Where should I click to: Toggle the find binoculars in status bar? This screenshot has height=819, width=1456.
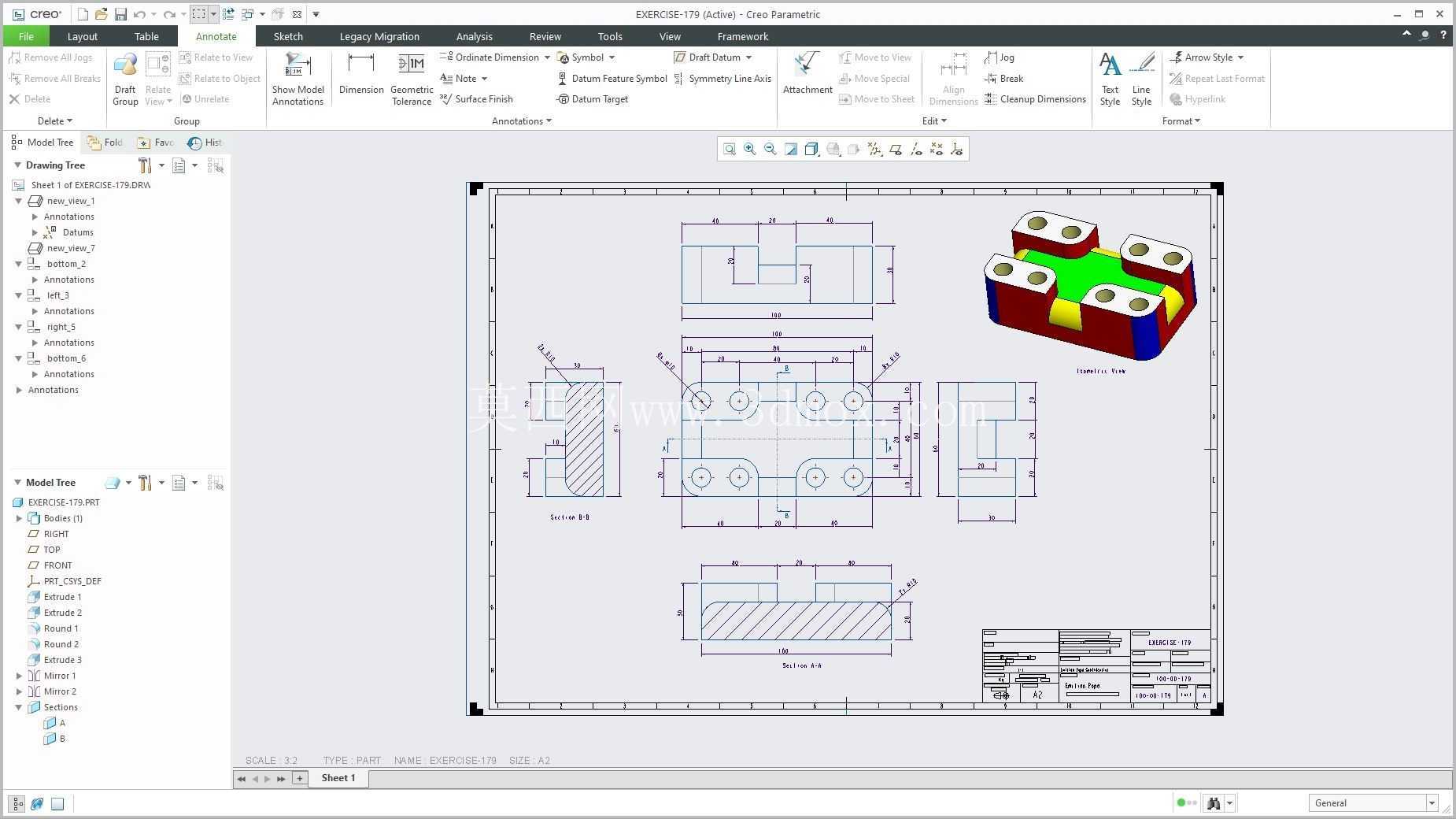click(1214, 803)
